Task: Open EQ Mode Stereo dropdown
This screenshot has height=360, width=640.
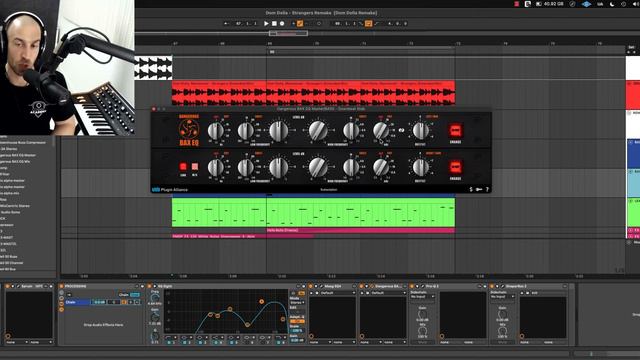Action: (x=297, y=302)
